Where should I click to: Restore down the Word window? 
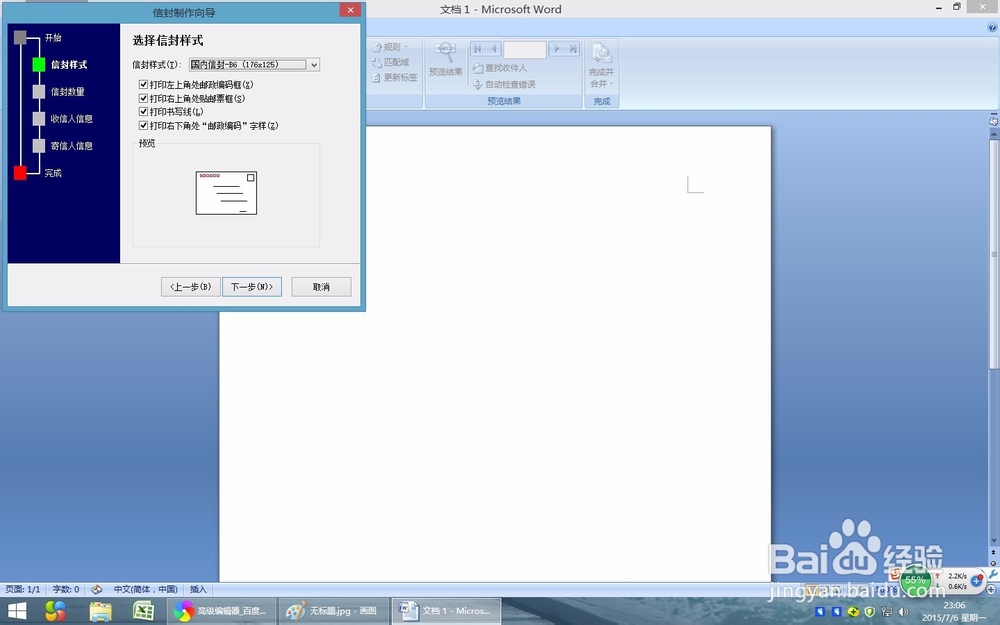point(957,7)
